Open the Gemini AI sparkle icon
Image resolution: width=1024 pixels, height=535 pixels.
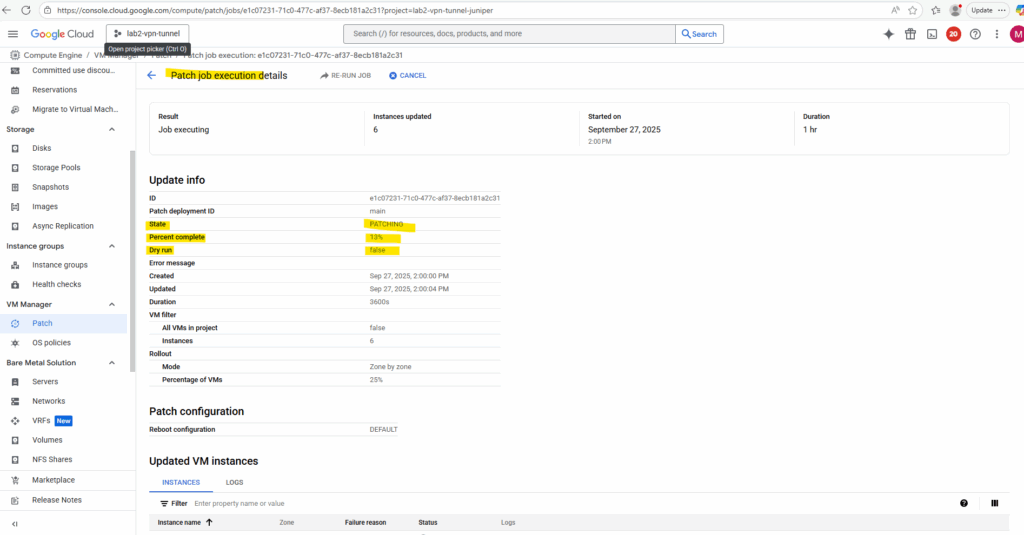[888, 34]
